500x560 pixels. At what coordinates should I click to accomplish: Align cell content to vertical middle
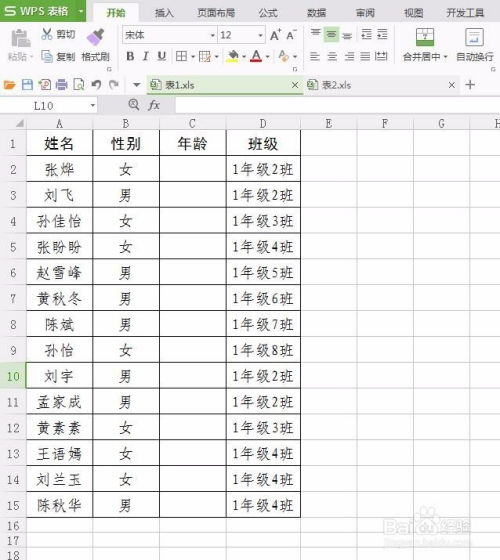tap(331, 35)
